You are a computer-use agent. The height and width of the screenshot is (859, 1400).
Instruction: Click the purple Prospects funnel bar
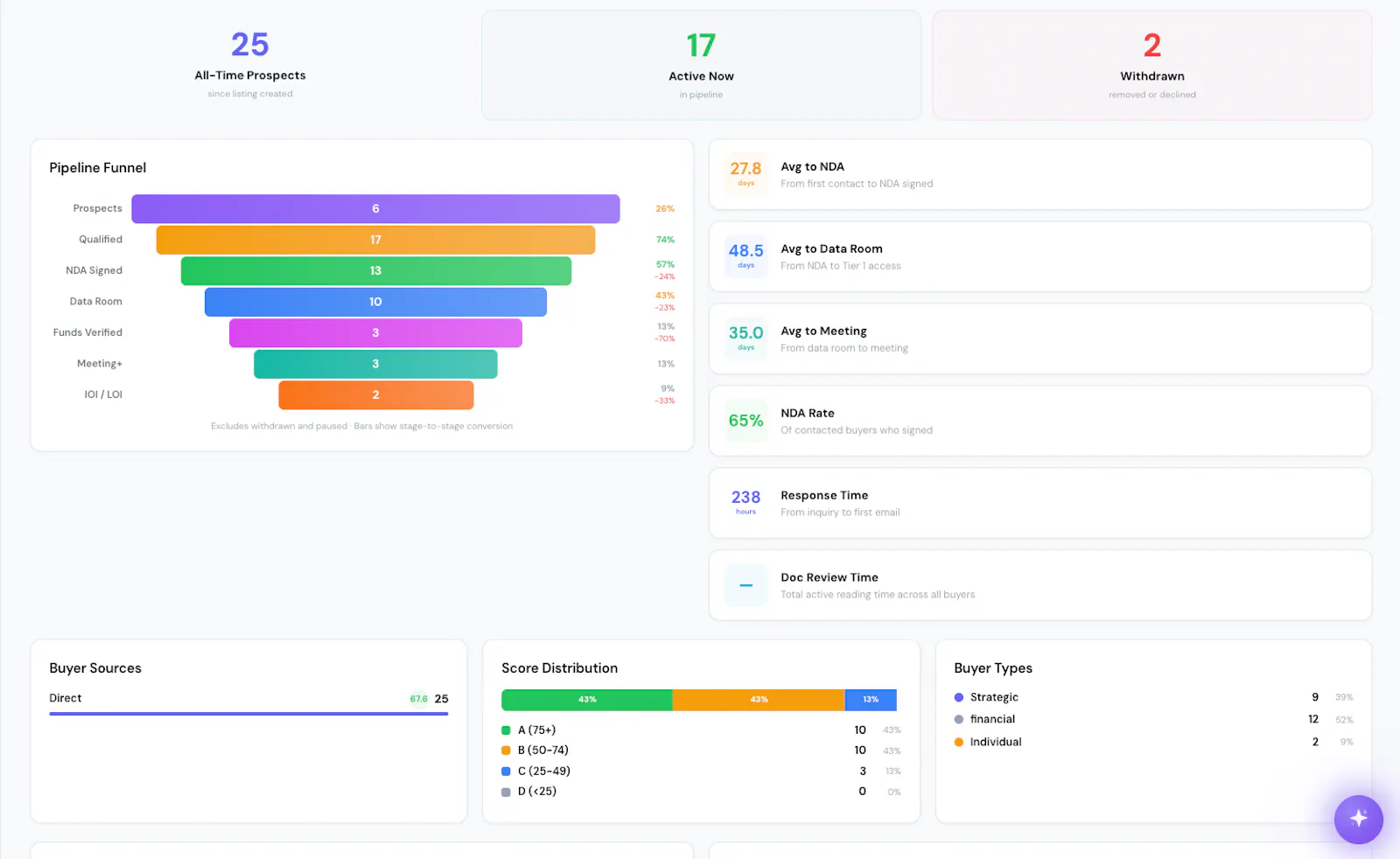tap(375, 209)
